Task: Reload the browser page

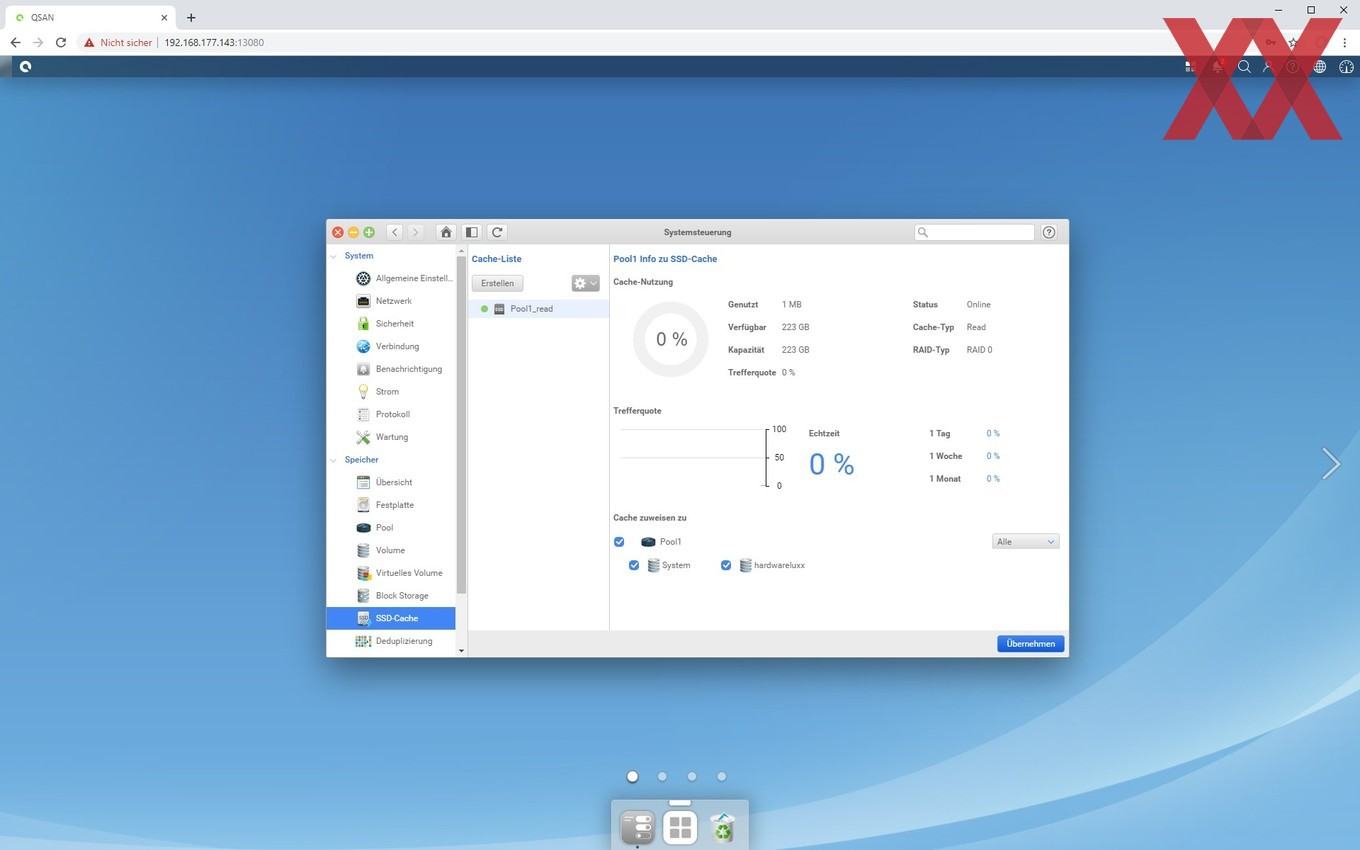Action: (x=61, y=43)
